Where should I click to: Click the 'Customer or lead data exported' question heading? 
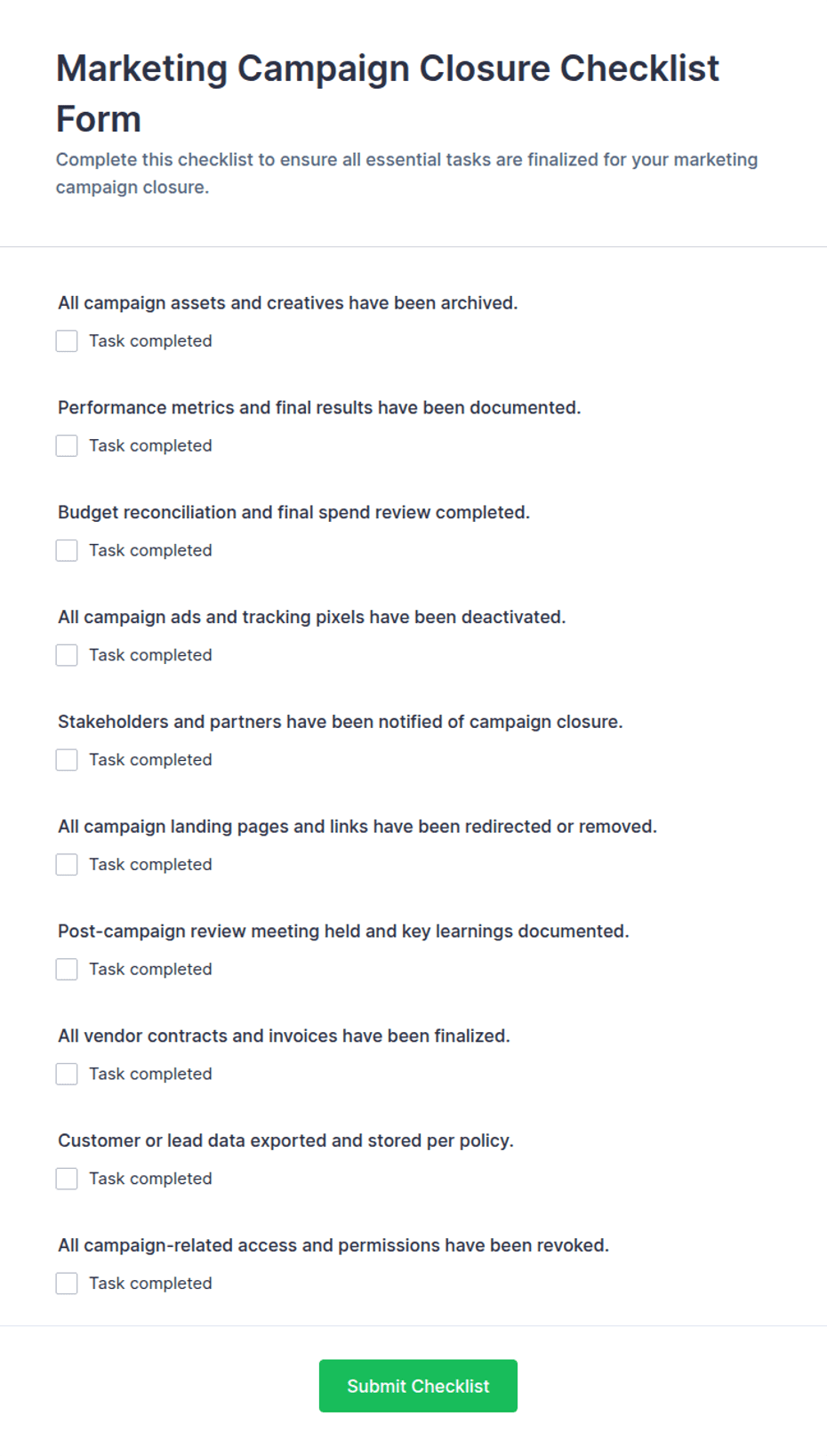click(x=285, y=1141)
